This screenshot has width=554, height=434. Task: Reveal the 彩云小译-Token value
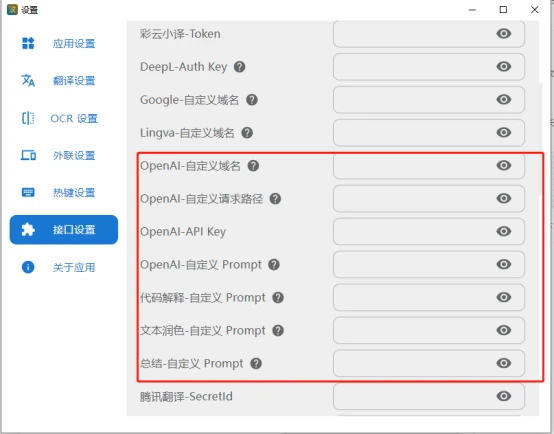point(503,34)
